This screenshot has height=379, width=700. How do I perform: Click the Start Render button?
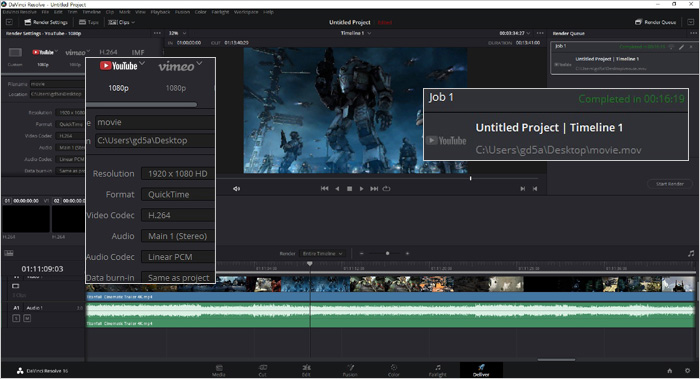pos(670,184)
